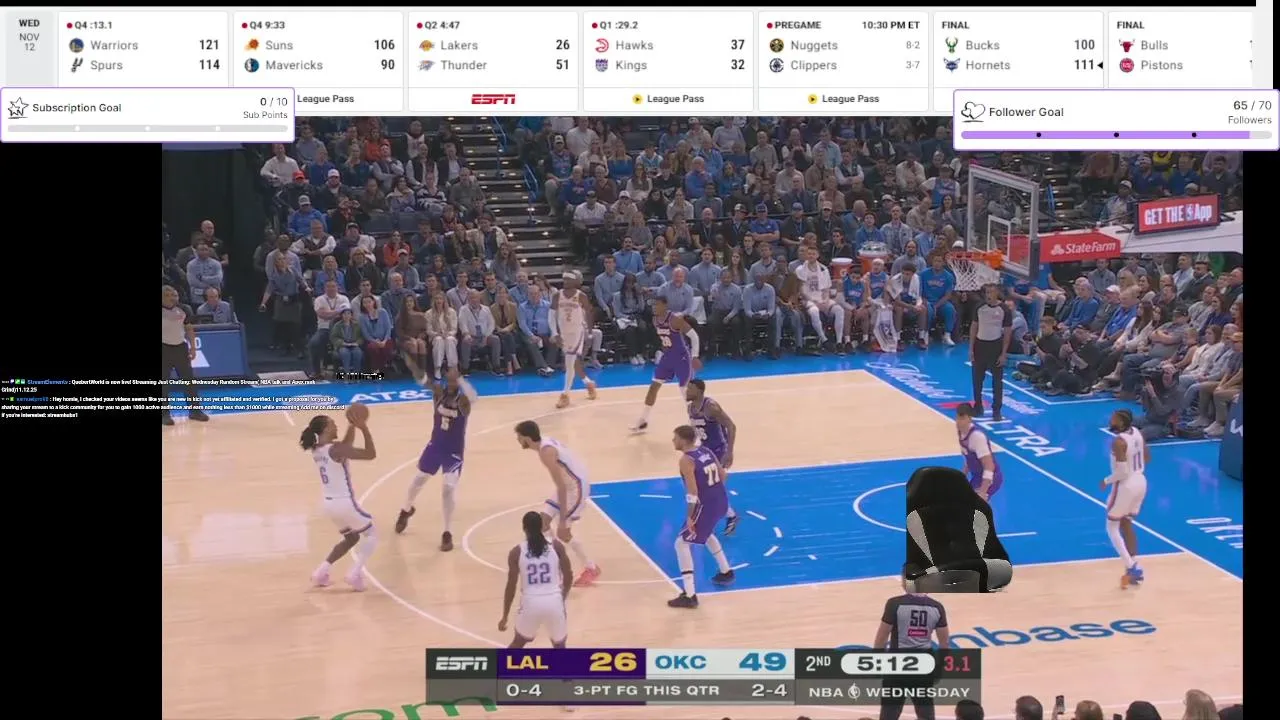Click the Kings team name

pos(631,65)
